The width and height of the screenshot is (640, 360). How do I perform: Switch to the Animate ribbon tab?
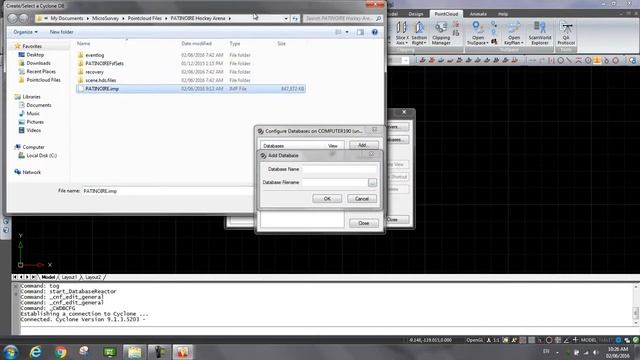(x=478, y=14)
